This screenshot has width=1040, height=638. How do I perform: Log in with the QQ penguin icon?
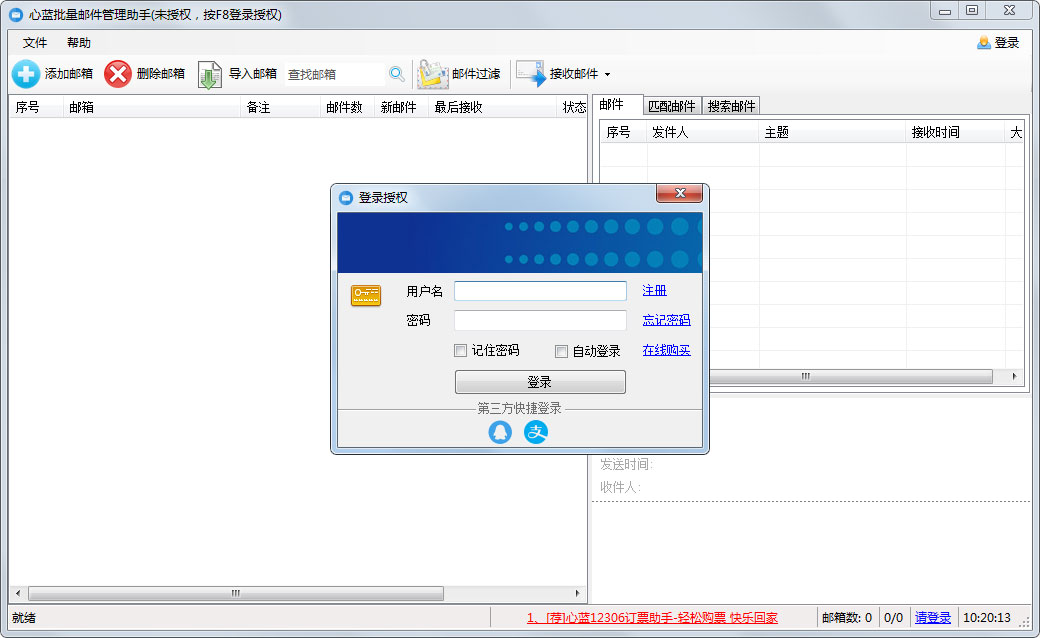point(500,433)
